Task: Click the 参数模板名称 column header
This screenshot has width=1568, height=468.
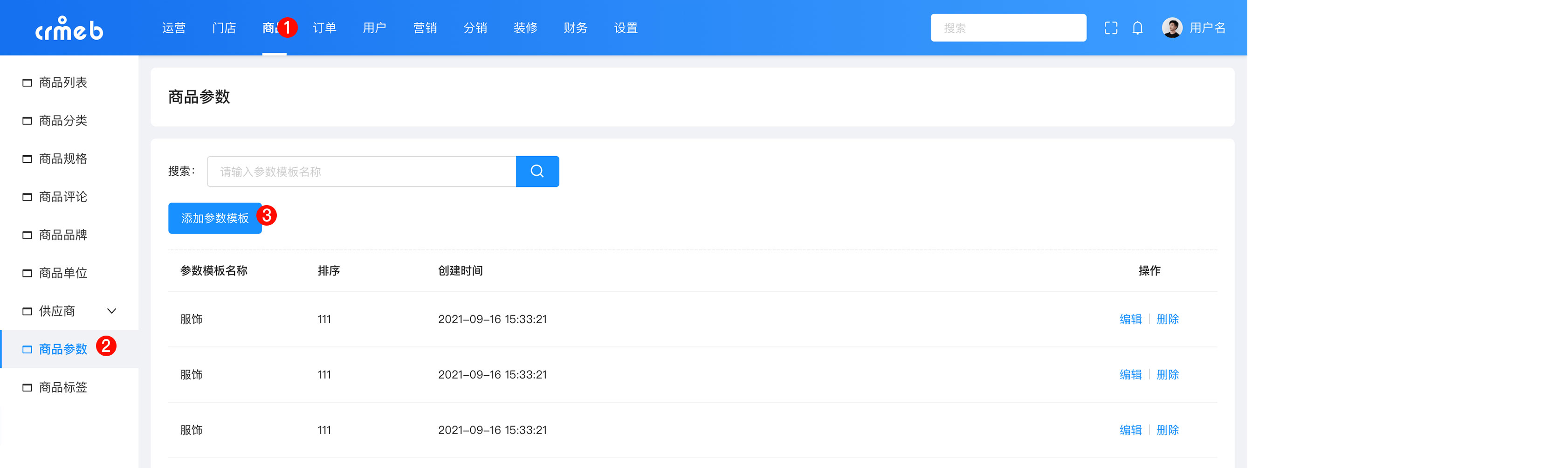Action: coord(213,271)
